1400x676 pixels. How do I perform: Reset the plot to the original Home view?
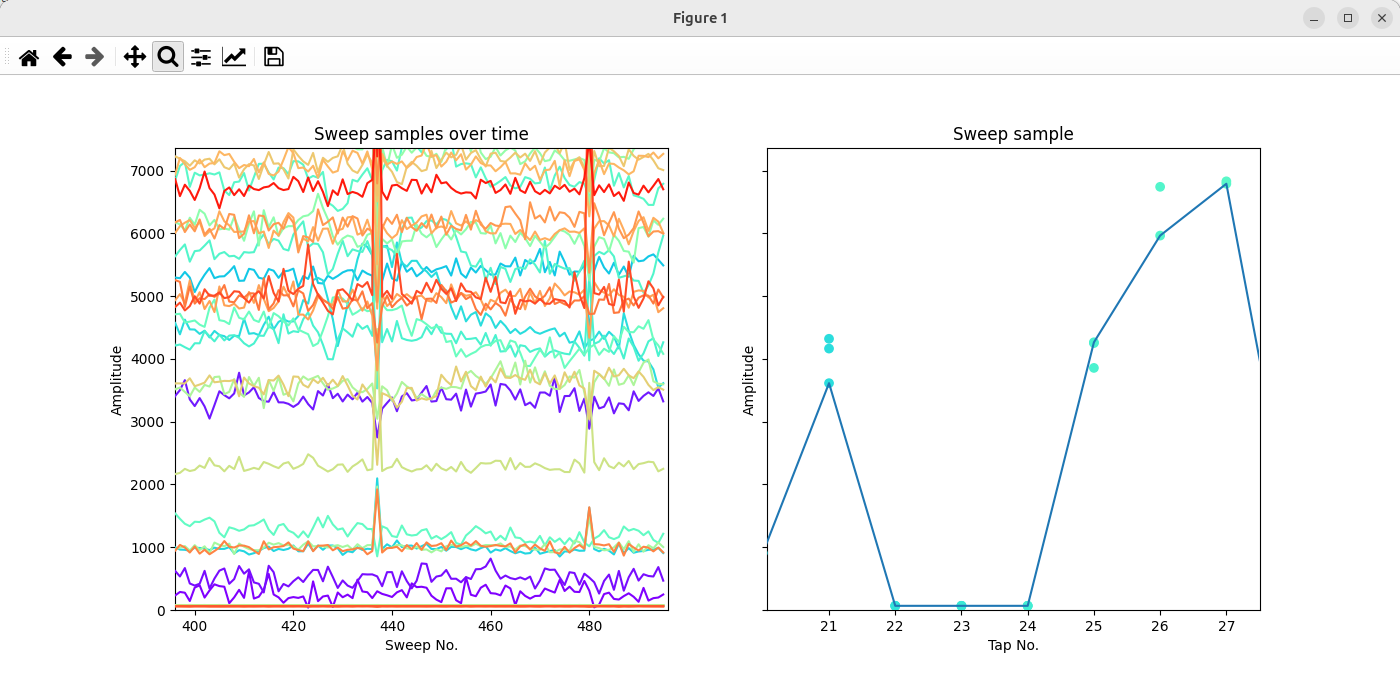[29, 57]
